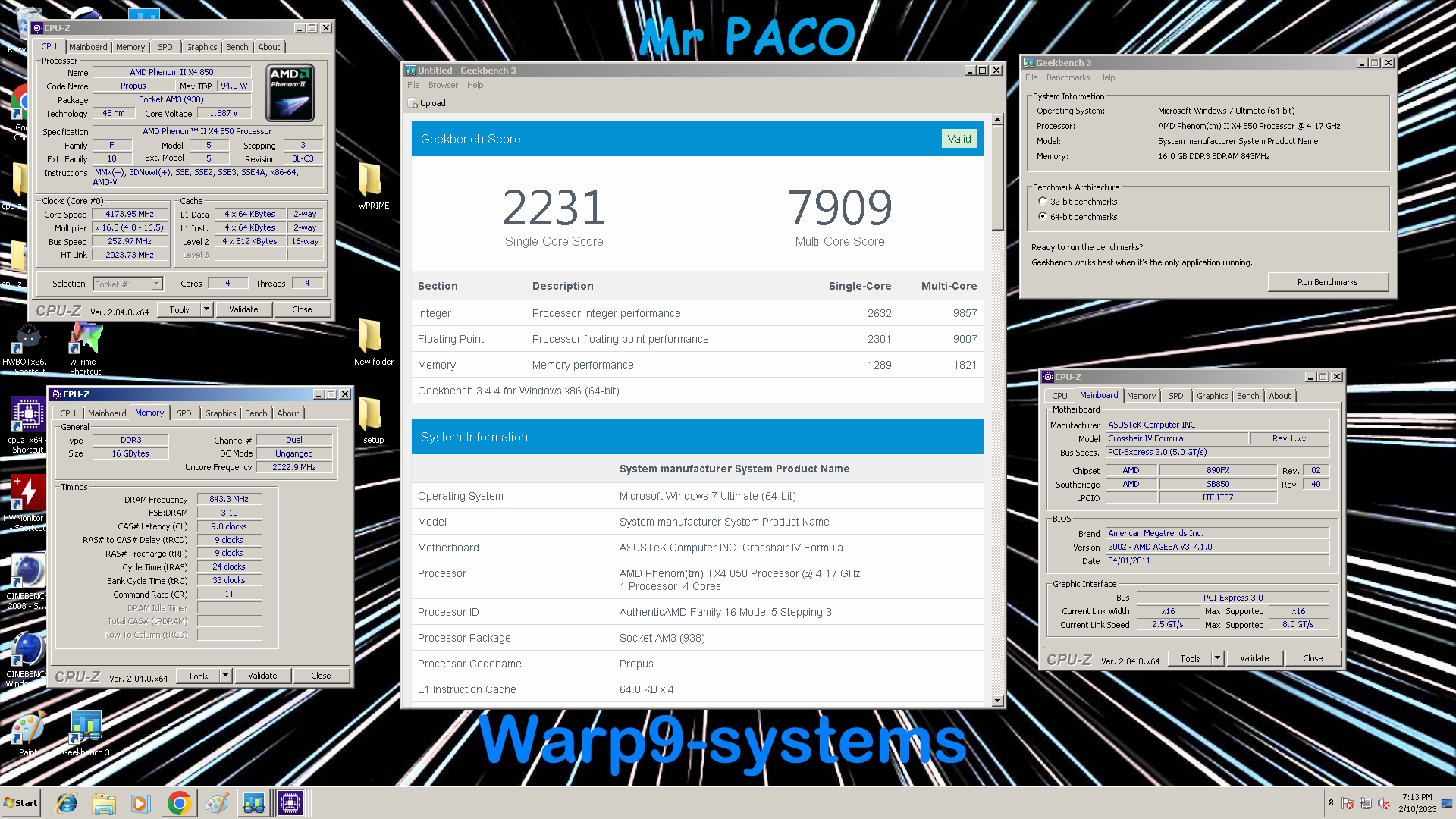Image resolution: width=1456 pixels, height=819 pixels.
Task: Click the Processor Codename row showing Propus
Action: pyautogui.click(x=697, y=664)
